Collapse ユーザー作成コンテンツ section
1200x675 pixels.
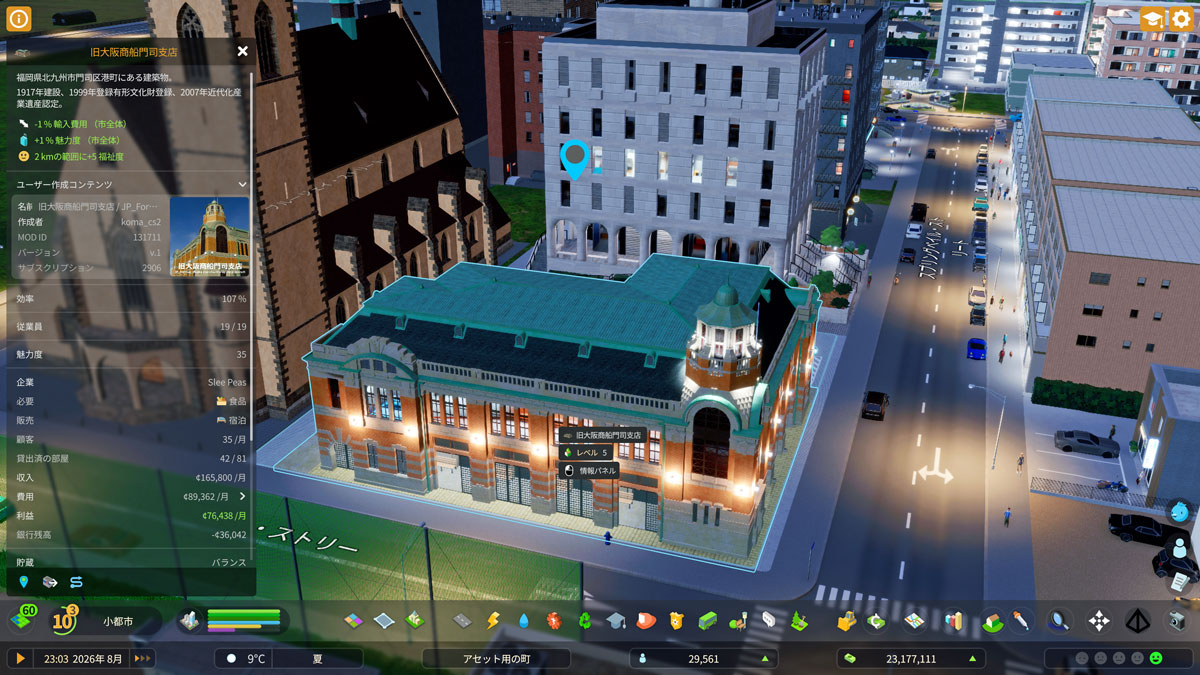242,185
